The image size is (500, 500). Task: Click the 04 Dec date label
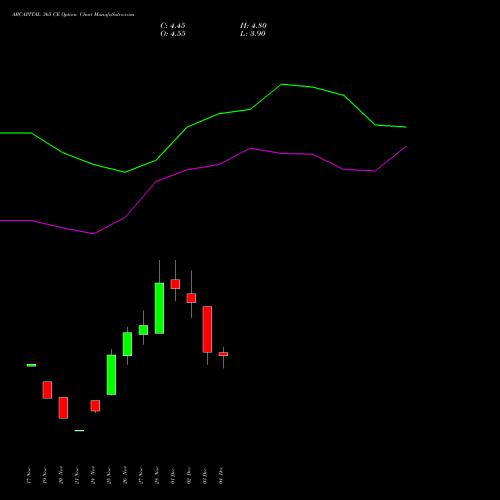pyautogui.click(x=221, y=475)
